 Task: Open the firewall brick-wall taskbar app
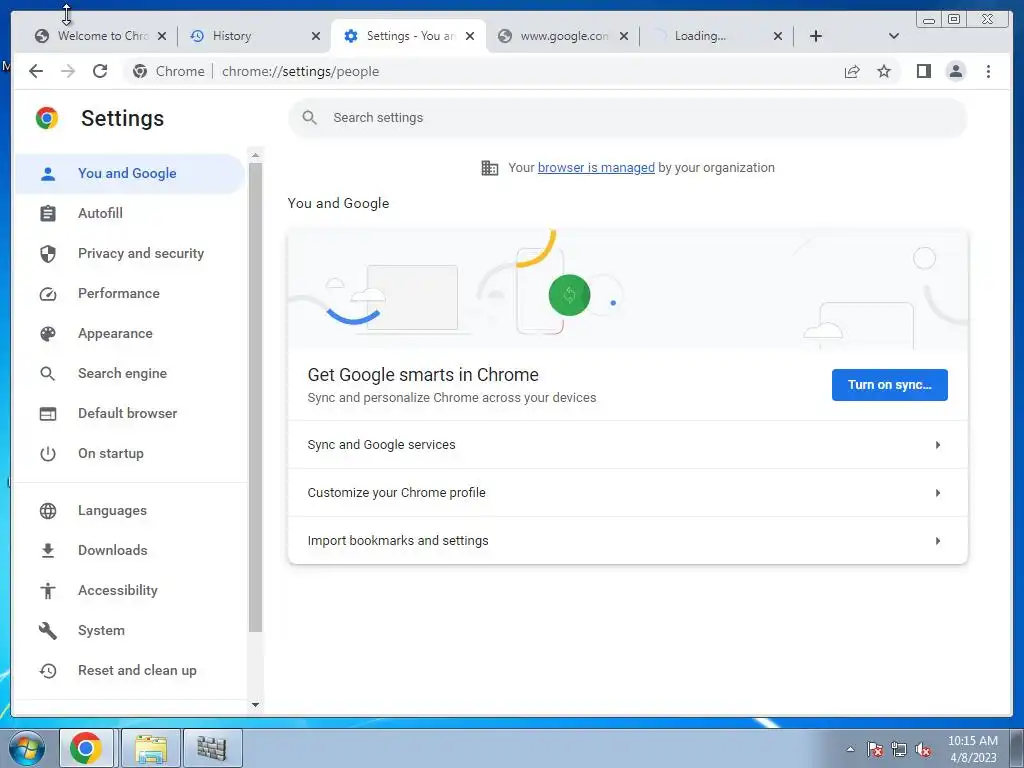click(x=212, y=748)
